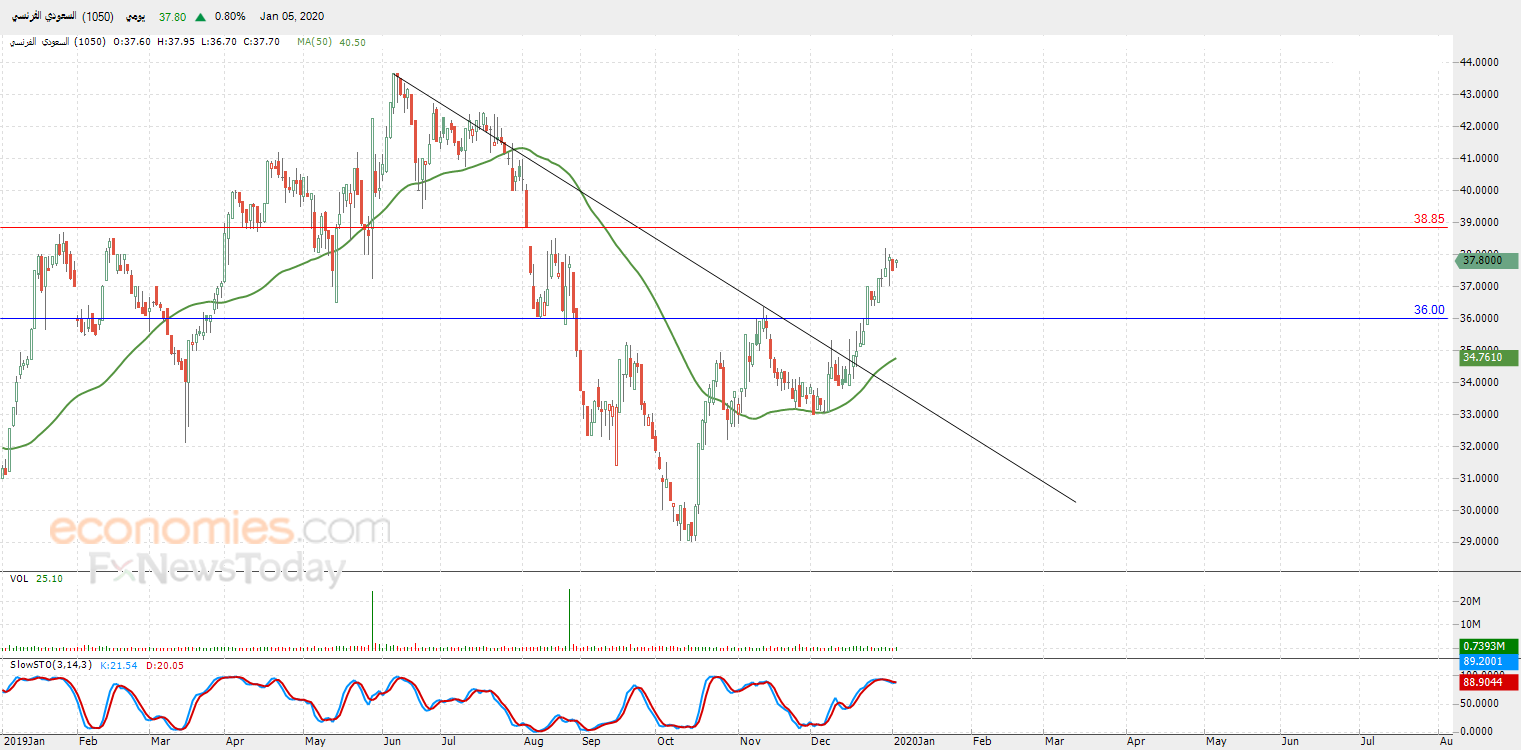This screenshot has width=1521, height=750.
Task: Click the 44.0000 price axis label
Action: pos(1480,62)
